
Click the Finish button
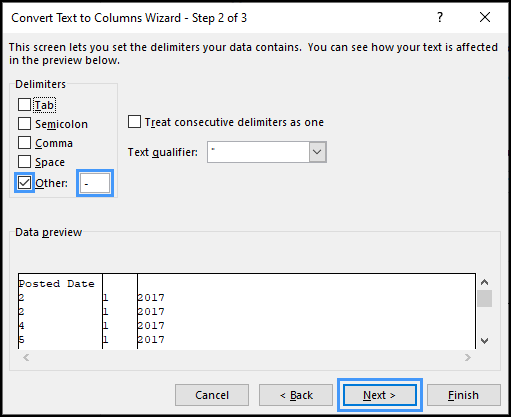click(x=464, y=395)
